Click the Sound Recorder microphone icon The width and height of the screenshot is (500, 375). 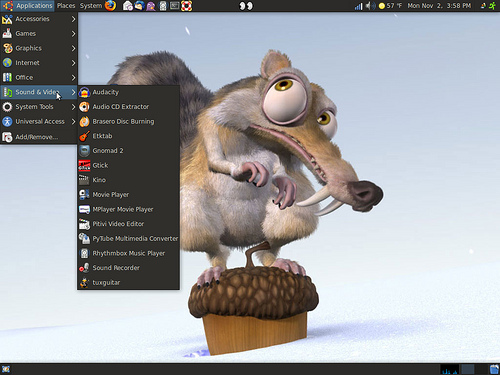(84, 268)
